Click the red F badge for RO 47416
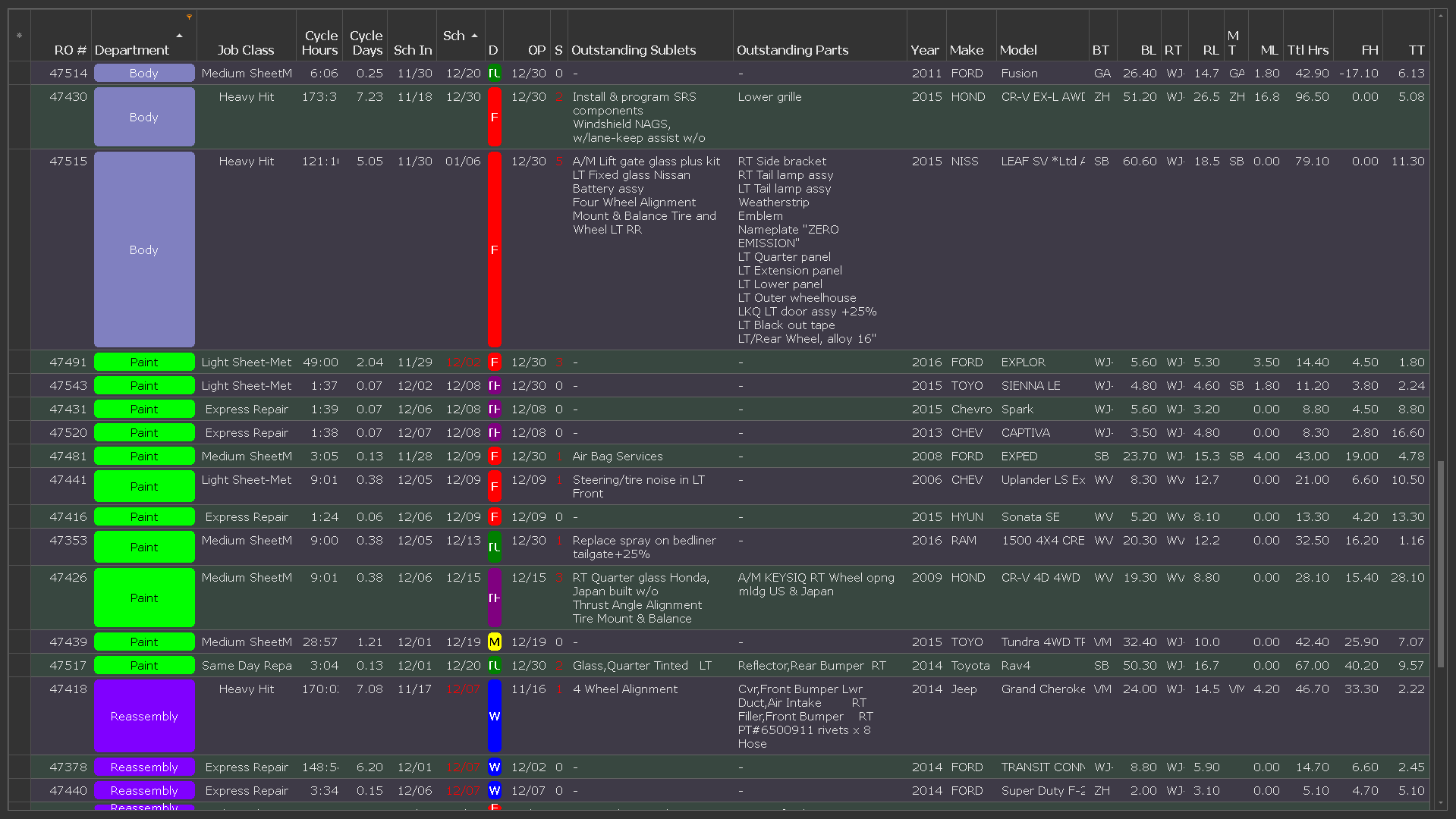 tap(494, 517)
